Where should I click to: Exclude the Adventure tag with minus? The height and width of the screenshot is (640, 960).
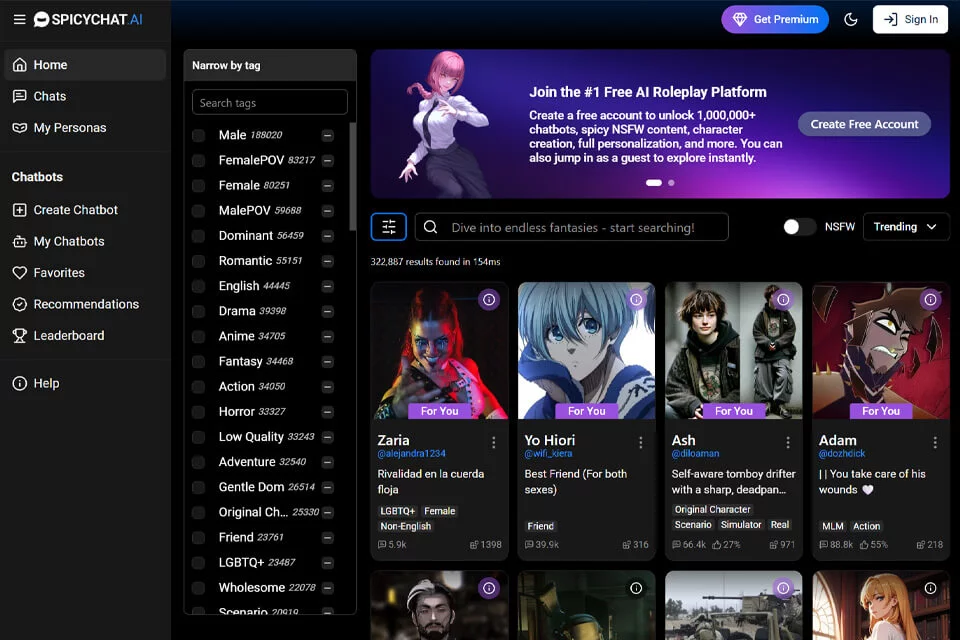(x=328, y=462)
